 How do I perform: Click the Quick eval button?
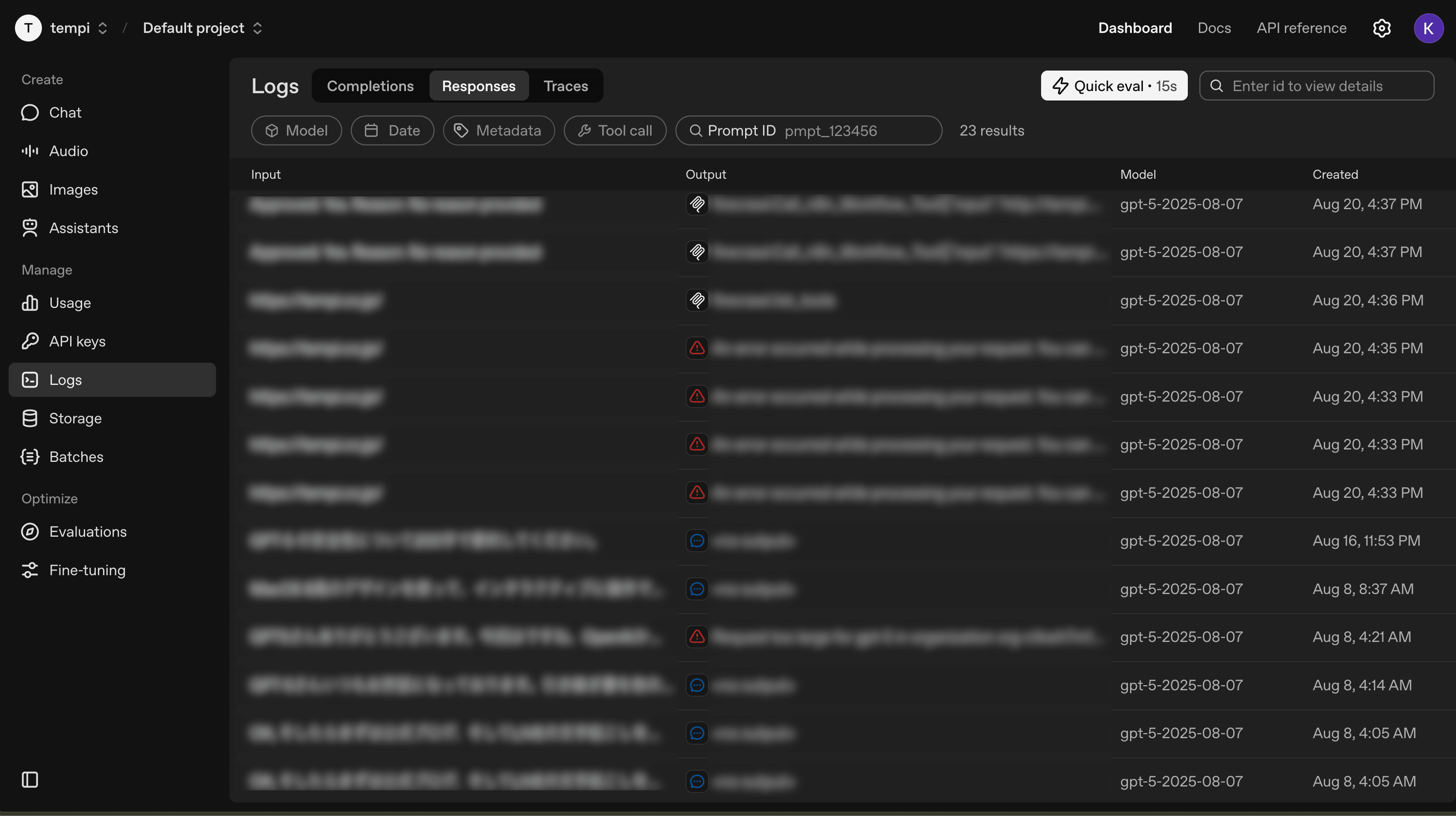(x=1113, y=86)
